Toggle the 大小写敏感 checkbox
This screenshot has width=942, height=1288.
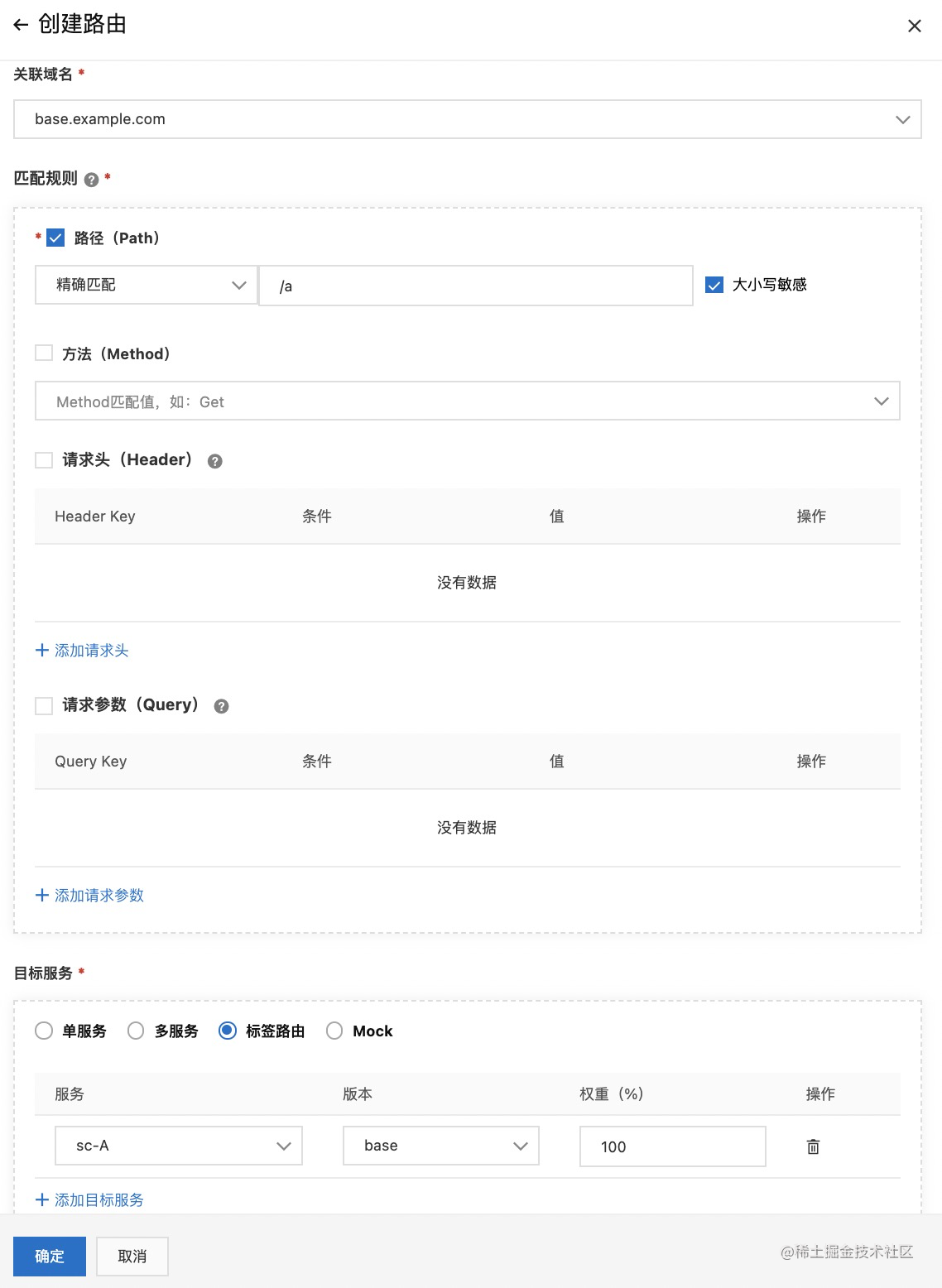click(714, 285)
